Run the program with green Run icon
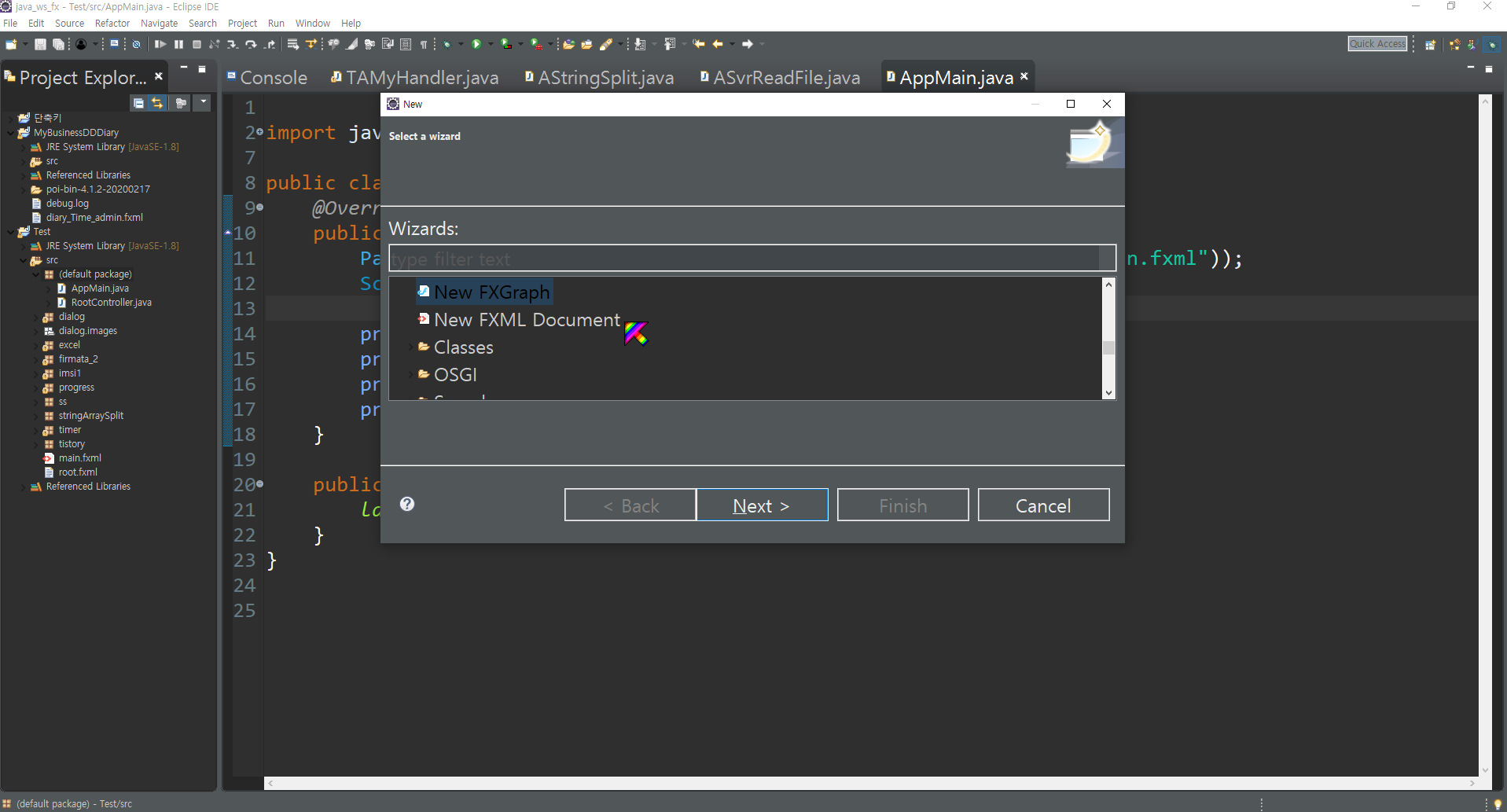Image resolution: width=1507 pixels, height=812 pixels. pyautogui.click(x=476, y=45)
